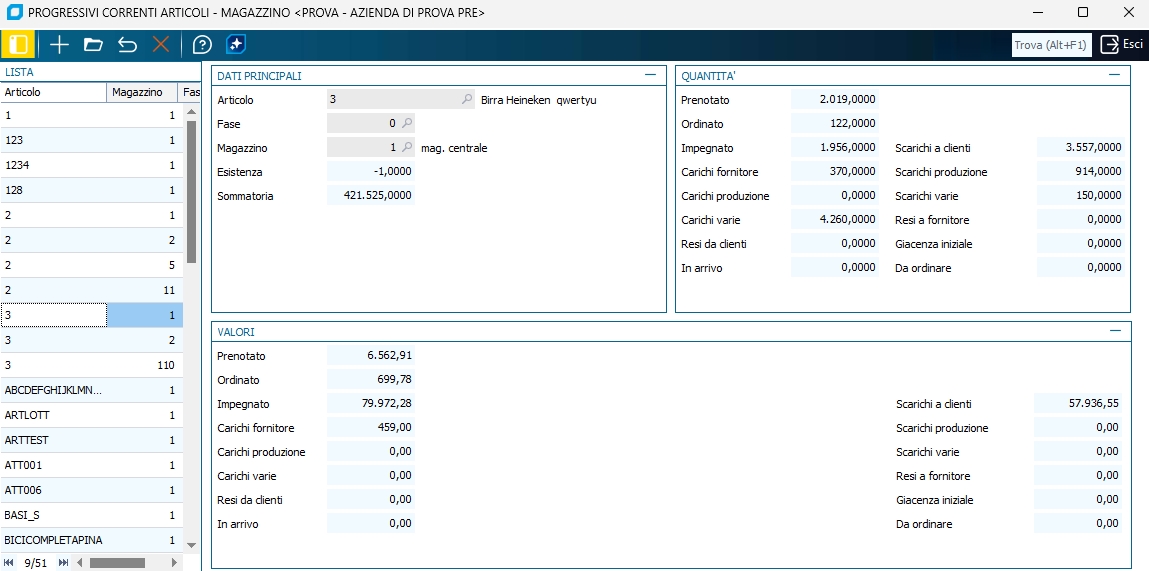Image resolution: width=1149 pixels, height=571 pixels.
Task: Click the Esistenza value -1,0000
Action: (x=371, y=172)
